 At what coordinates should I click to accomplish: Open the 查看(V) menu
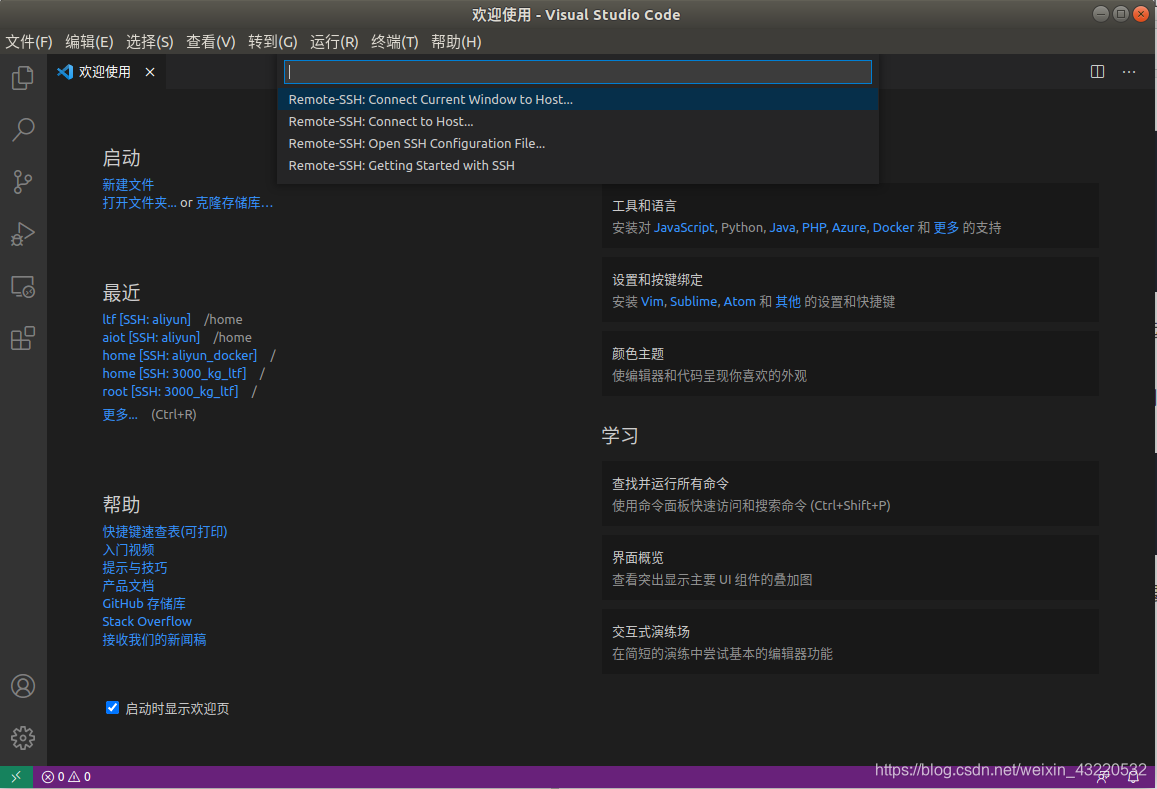pos(210,41)
